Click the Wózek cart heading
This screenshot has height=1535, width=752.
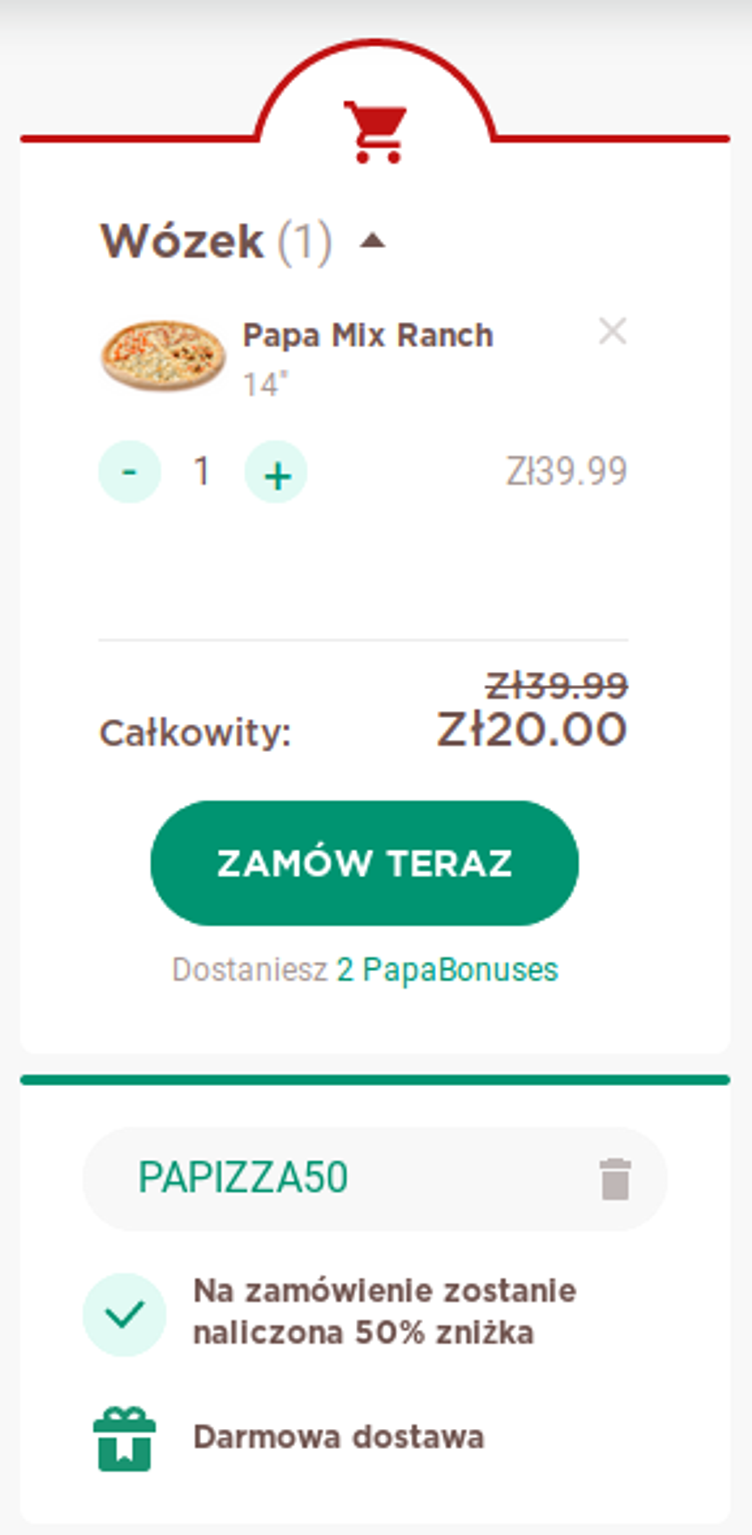click(x=182, y=241)
